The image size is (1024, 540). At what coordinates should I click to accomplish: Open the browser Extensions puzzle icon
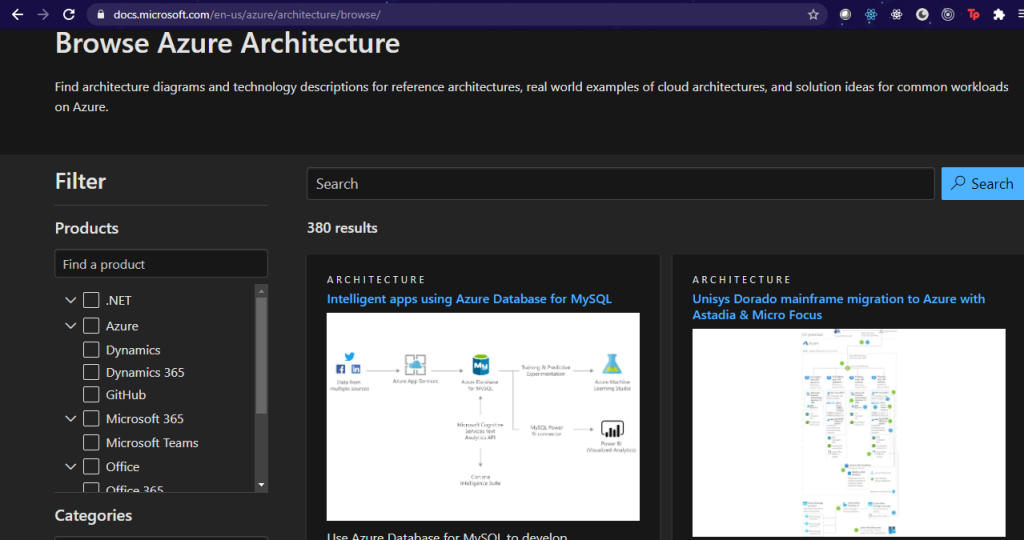coord(998,15)
